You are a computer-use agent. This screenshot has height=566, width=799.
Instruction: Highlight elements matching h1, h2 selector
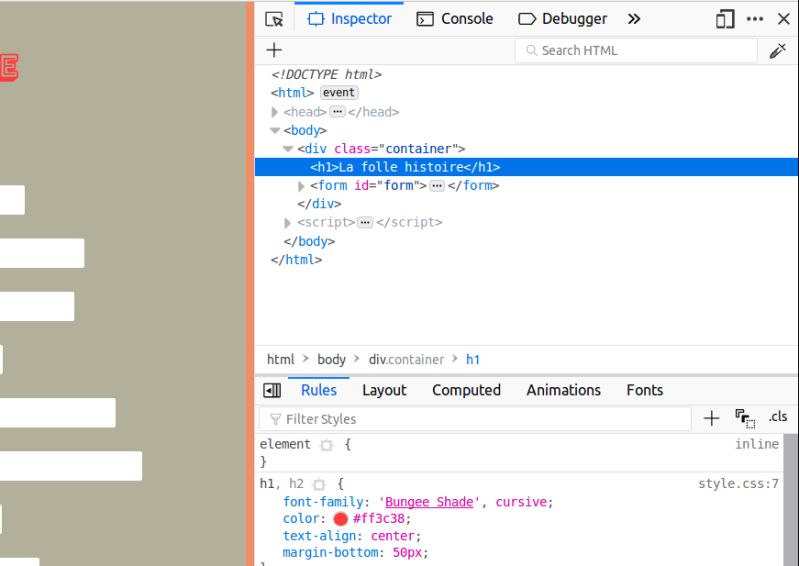pyautogui.click(x=319, y=484)
